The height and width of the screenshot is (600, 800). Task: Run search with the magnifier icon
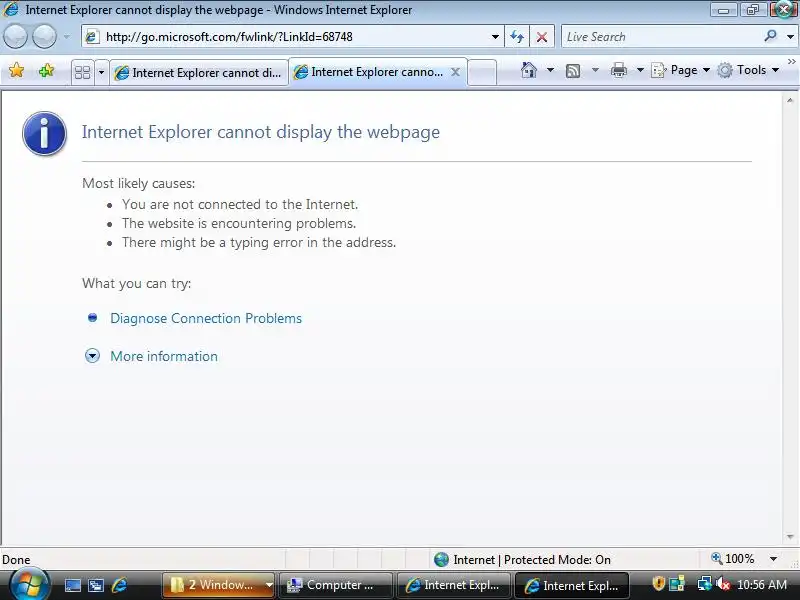(x=770, y=36)
